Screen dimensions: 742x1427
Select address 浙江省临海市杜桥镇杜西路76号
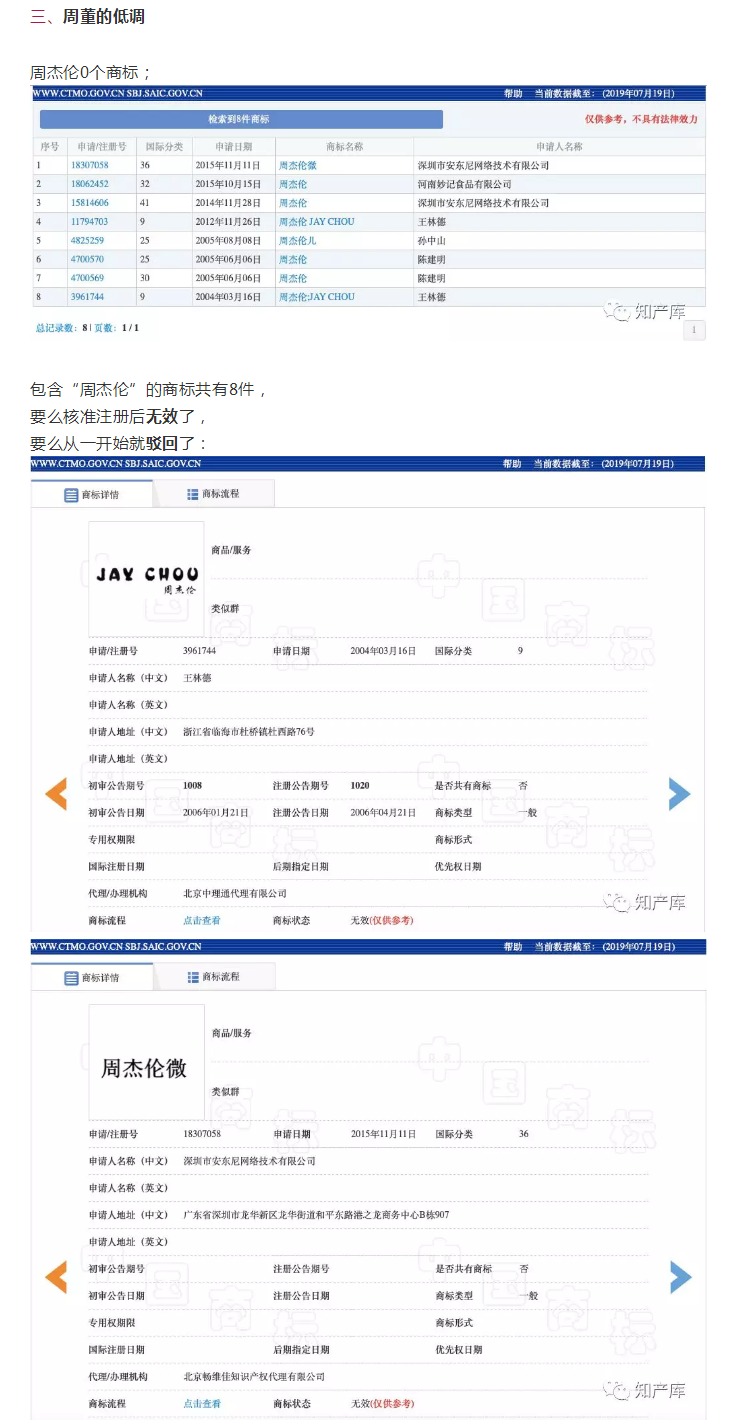[249, 732]
